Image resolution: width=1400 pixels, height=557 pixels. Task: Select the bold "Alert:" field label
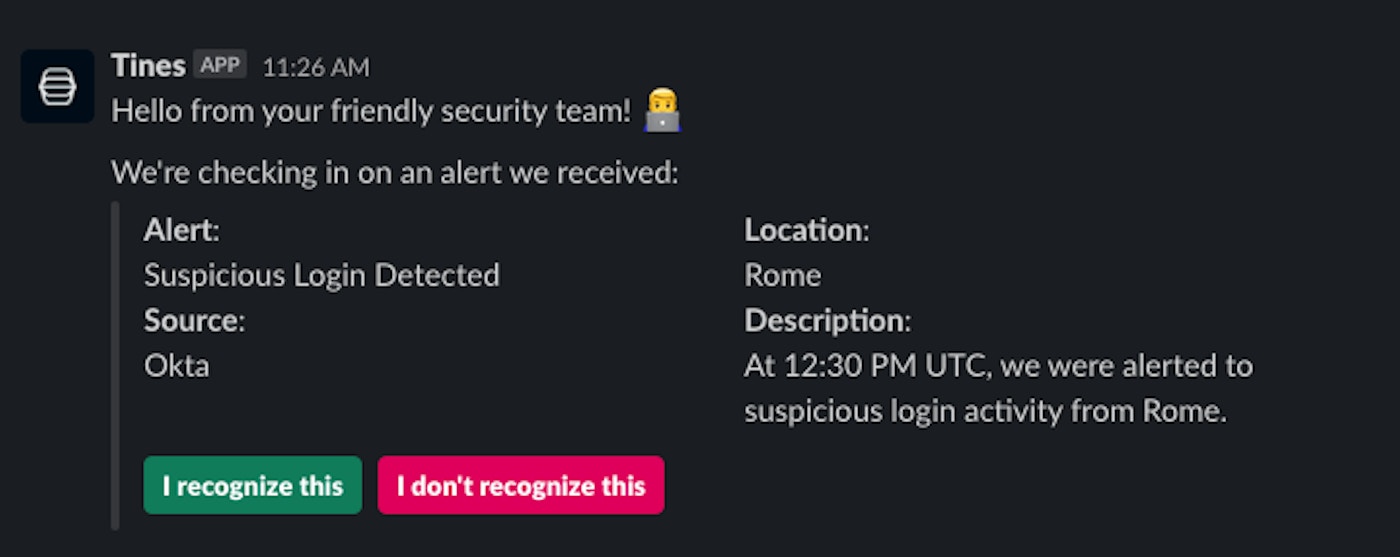click(x=181, y=230)
